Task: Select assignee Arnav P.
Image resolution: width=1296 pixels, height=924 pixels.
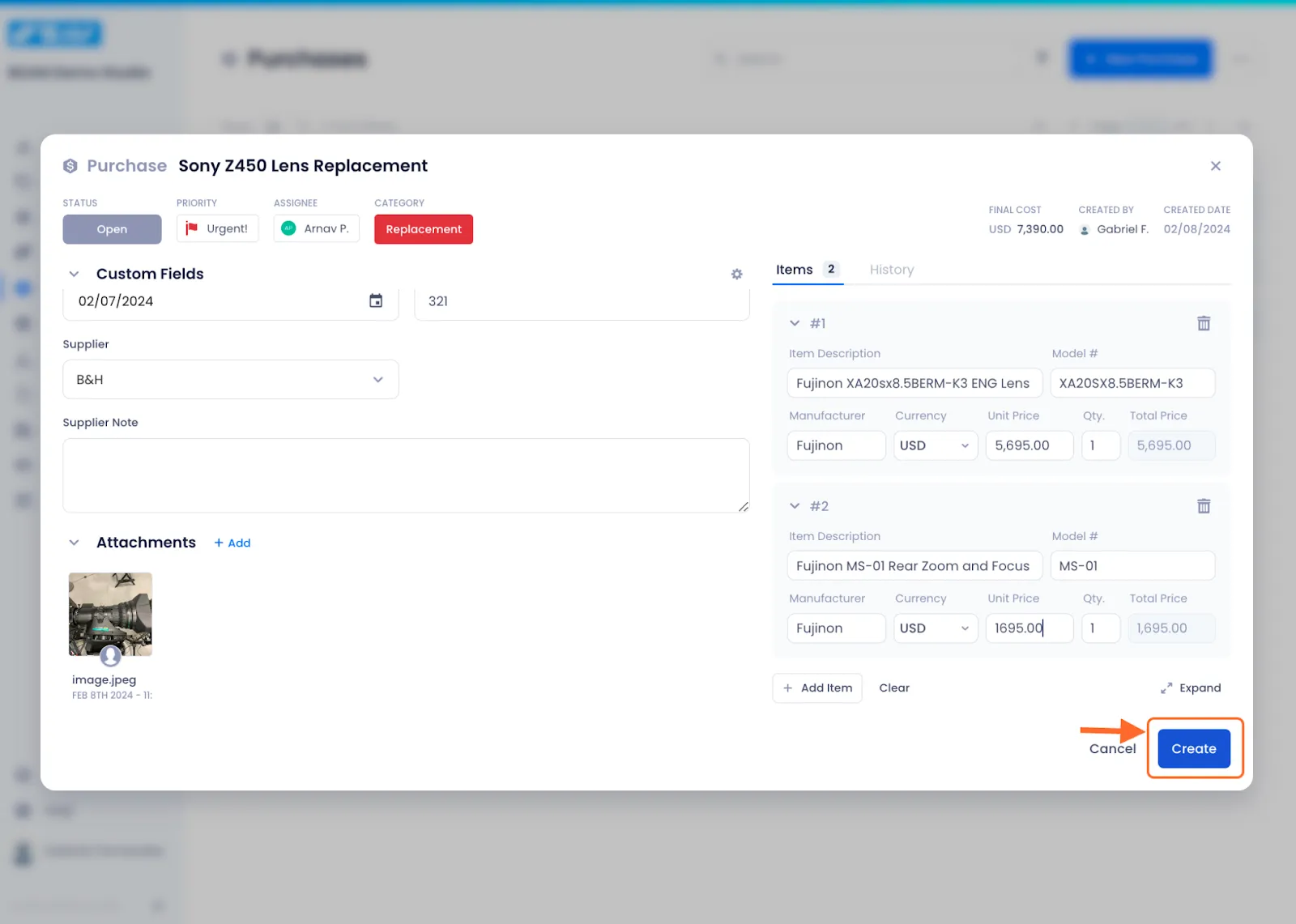Action: (x=317, y=229)
